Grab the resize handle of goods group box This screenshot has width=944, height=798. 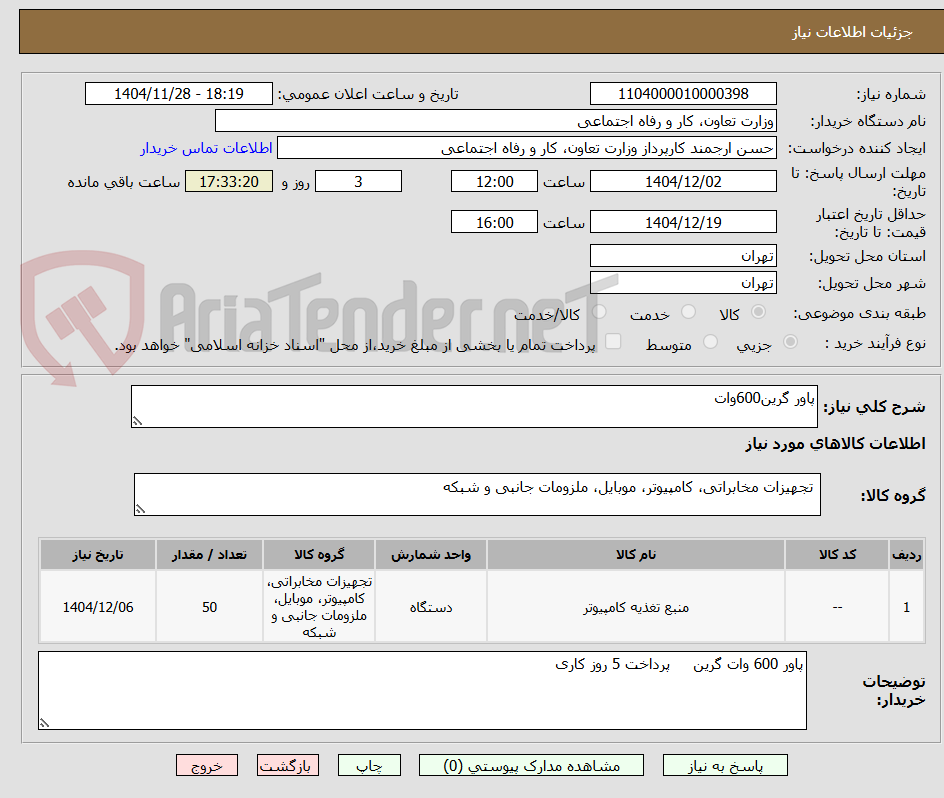tap(140, 510)
